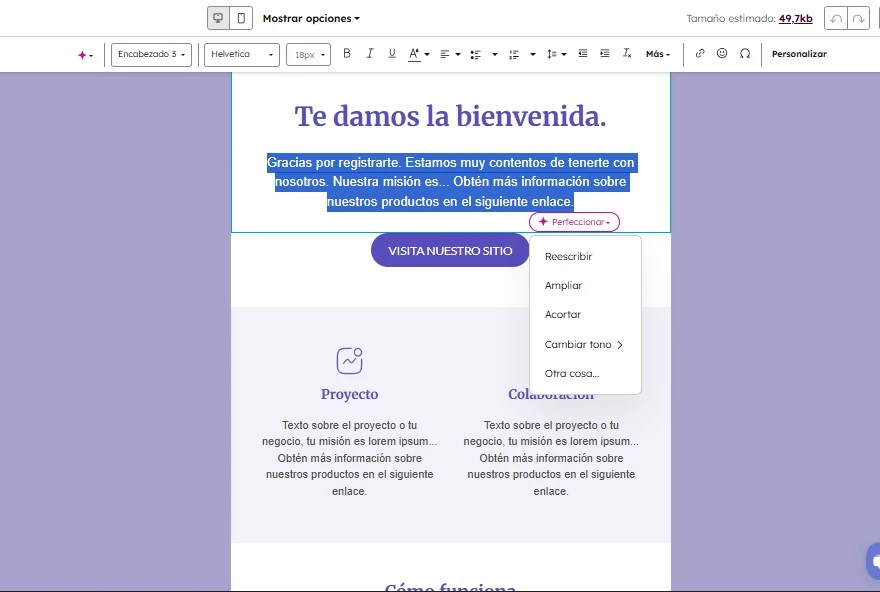Open the font color tool

(414, 54)
